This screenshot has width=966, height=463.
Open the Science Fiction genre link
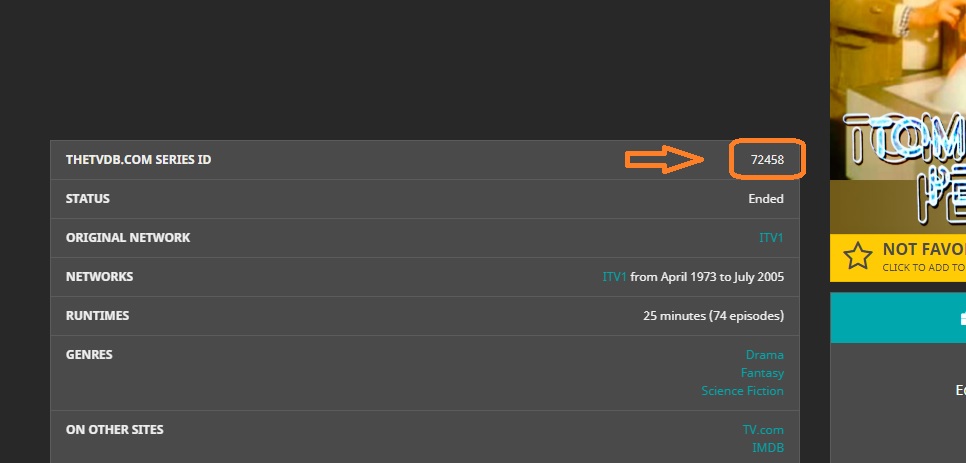tap(742, 391)
